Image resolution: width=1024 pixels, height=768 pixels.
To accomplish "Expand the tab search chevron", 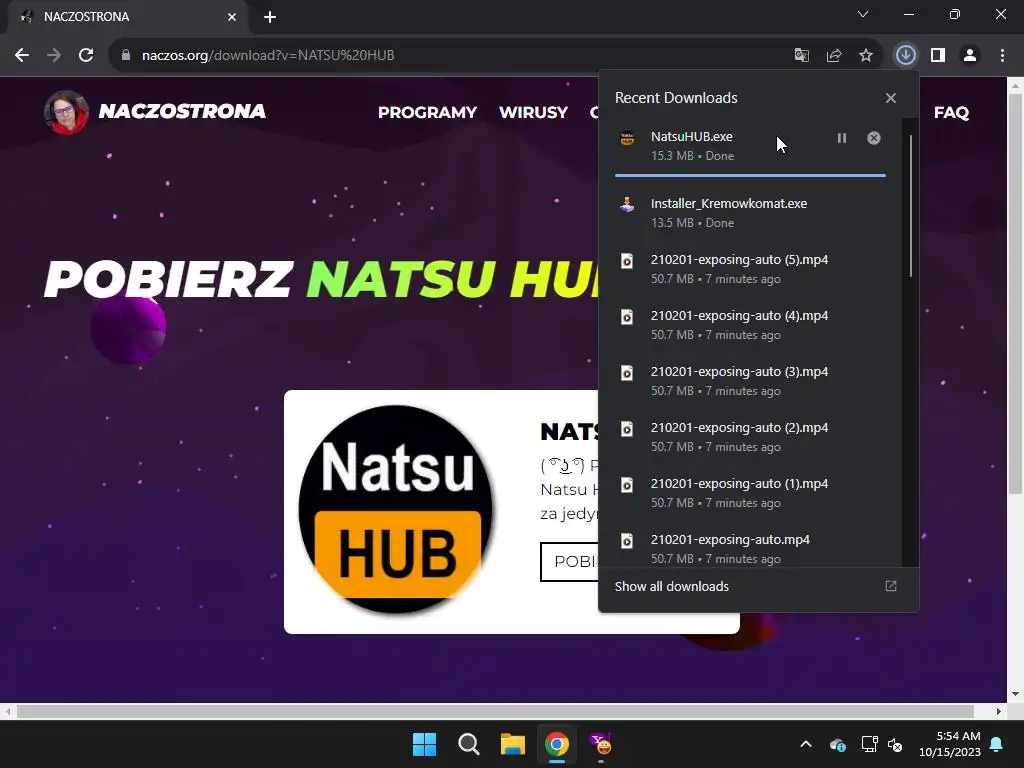I will coord(863,14).
